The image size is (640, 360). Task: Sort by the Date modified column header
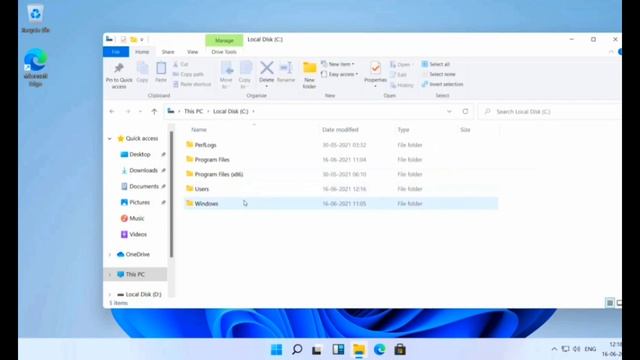[340, 130]
